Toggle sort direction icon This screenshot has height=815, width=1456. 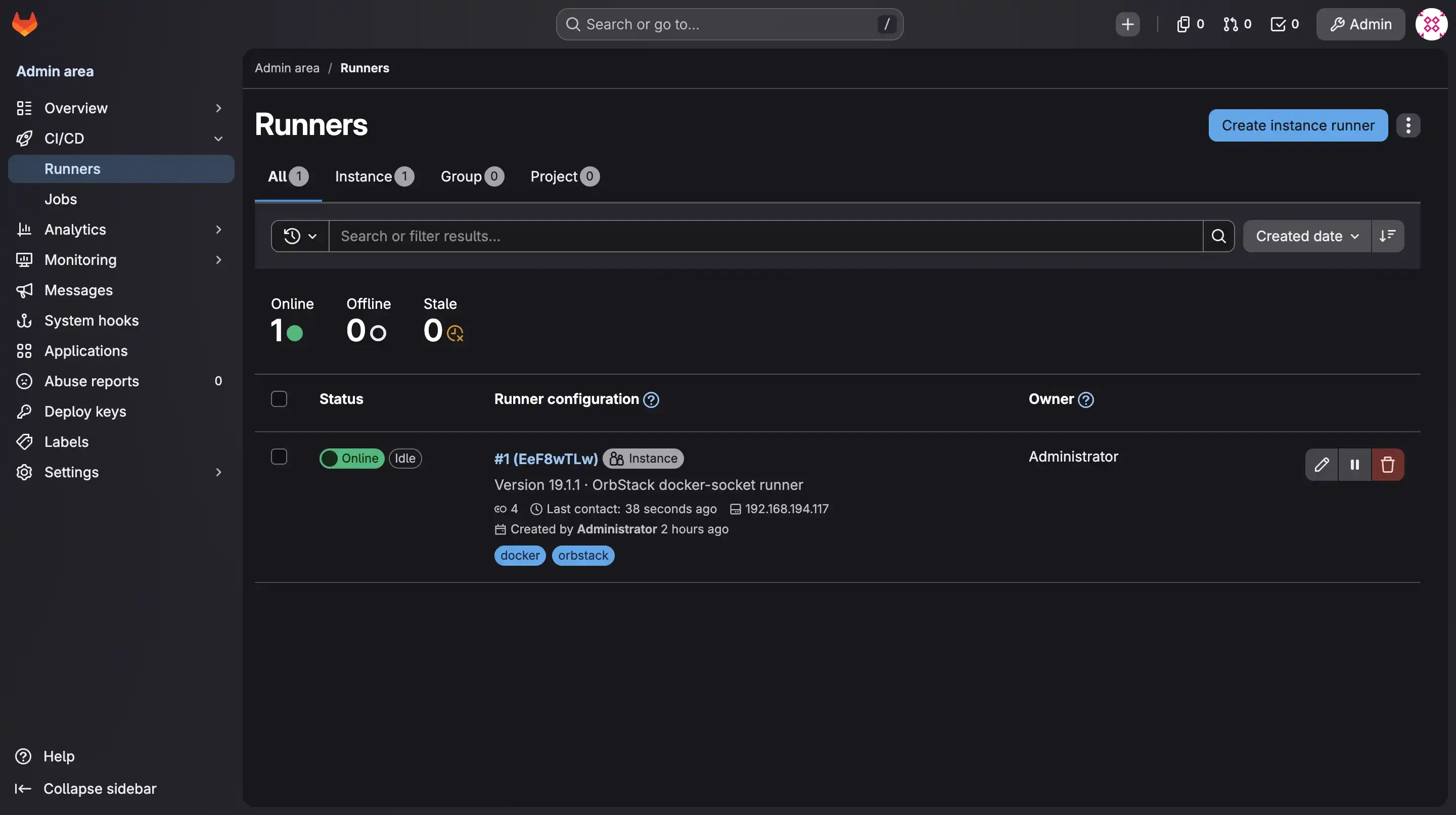pos(1388,236)
